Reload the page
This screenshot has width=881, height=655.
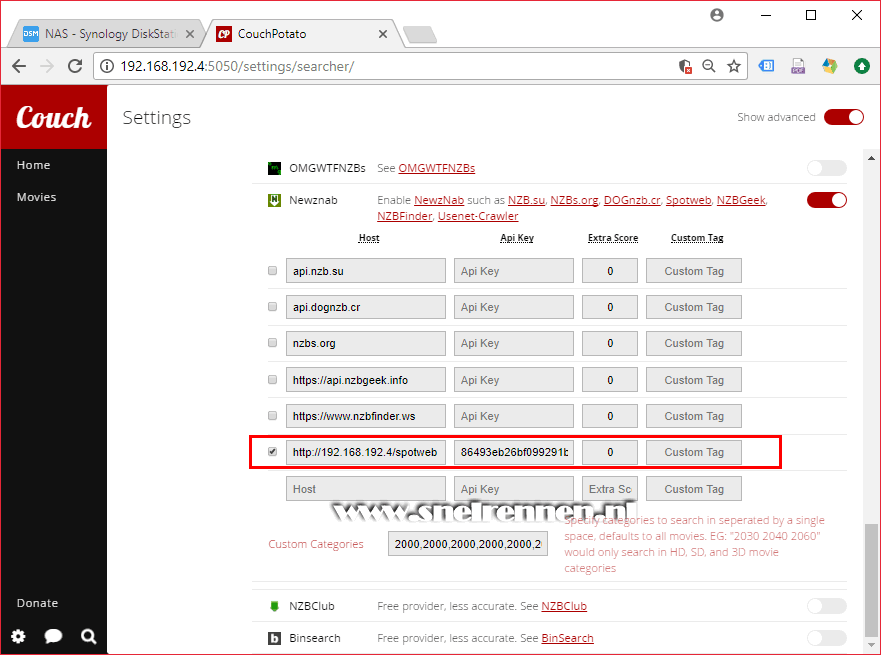tap(75, 66)
